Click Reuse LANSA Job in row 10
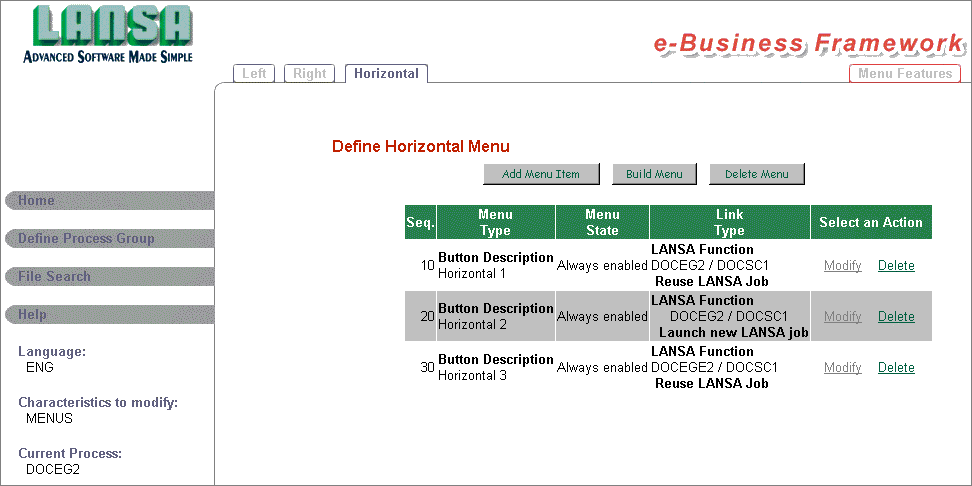Screen dimensions: 972x486 [712, 281]
